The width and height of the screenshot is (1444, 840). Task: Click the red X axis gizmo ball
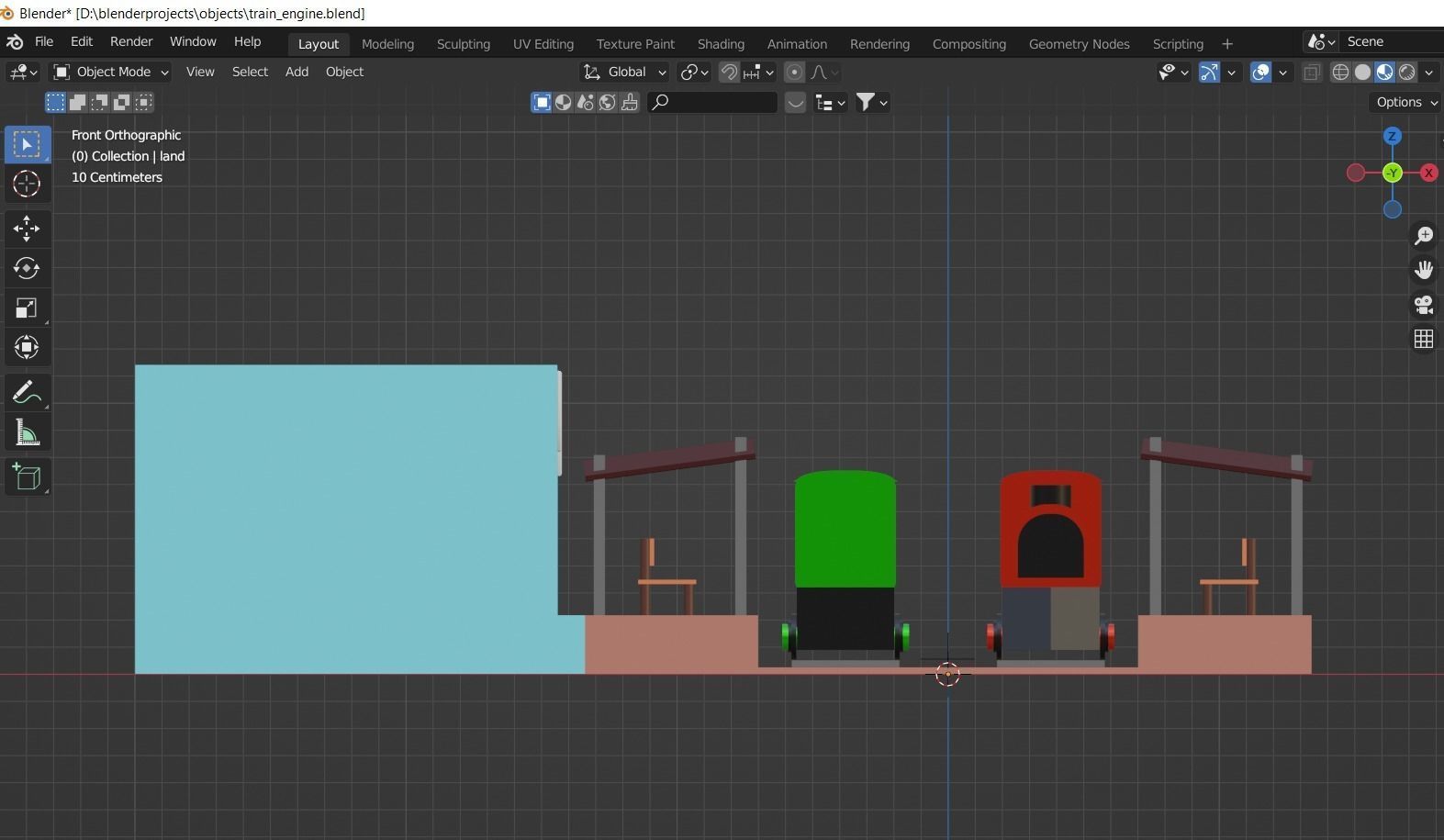coord(1428,173)
